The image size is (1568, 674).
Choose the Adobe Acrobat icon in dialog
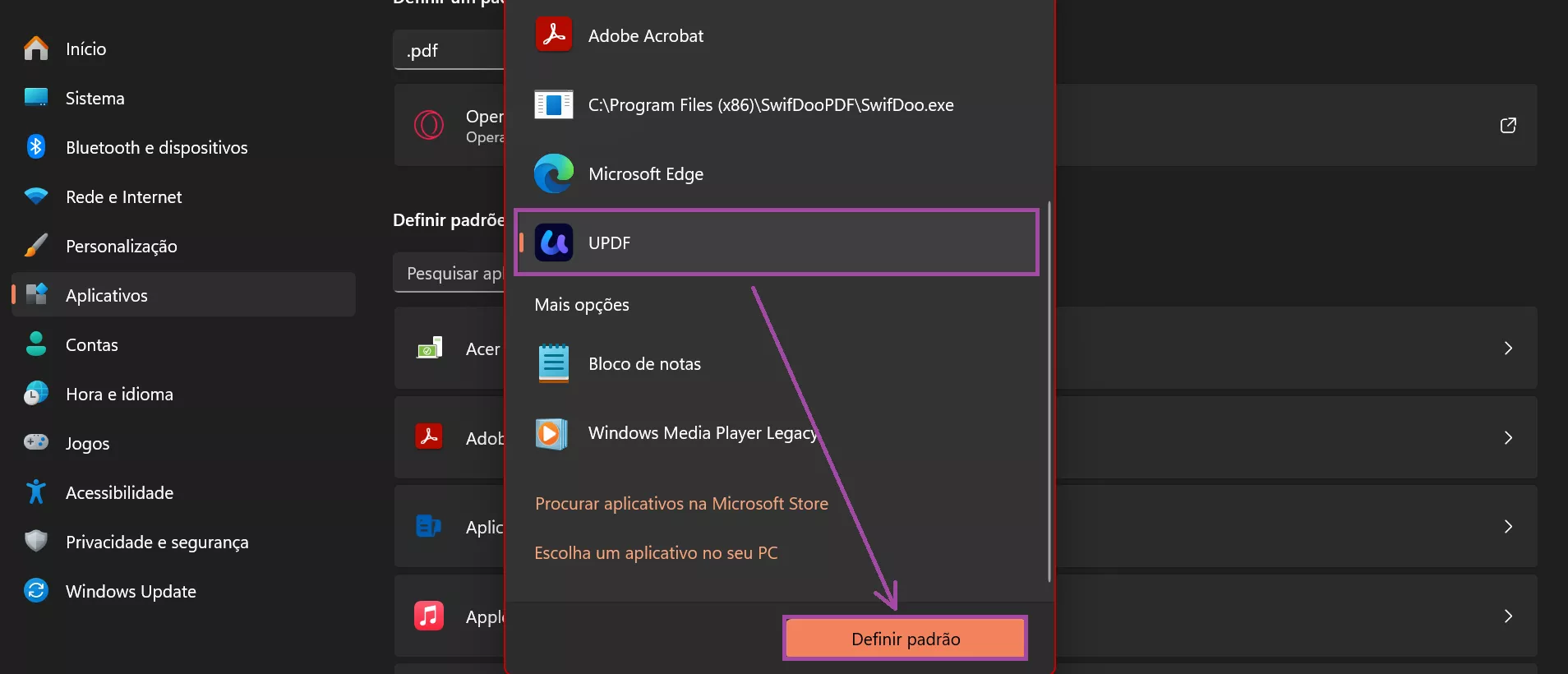point(554,35)
